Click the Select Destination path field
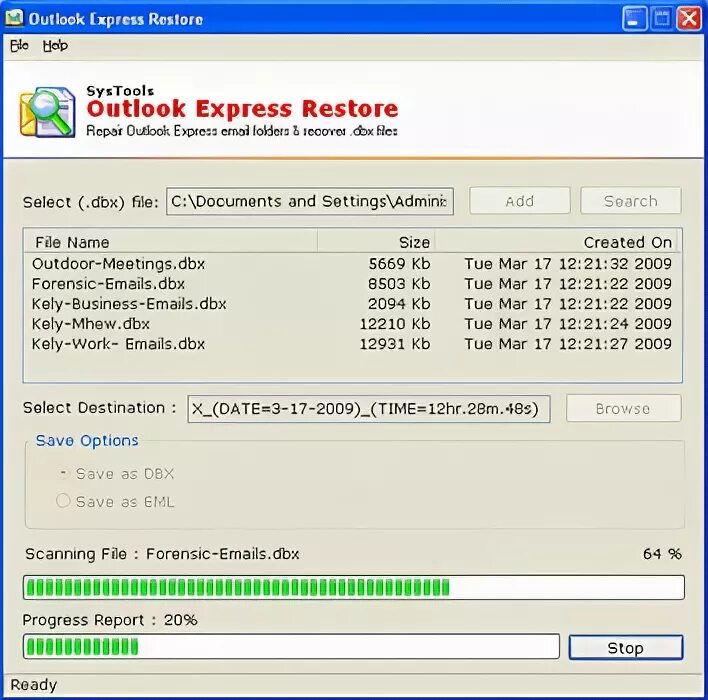The height and width of the screenshot is (700, 708). (369, 409)
